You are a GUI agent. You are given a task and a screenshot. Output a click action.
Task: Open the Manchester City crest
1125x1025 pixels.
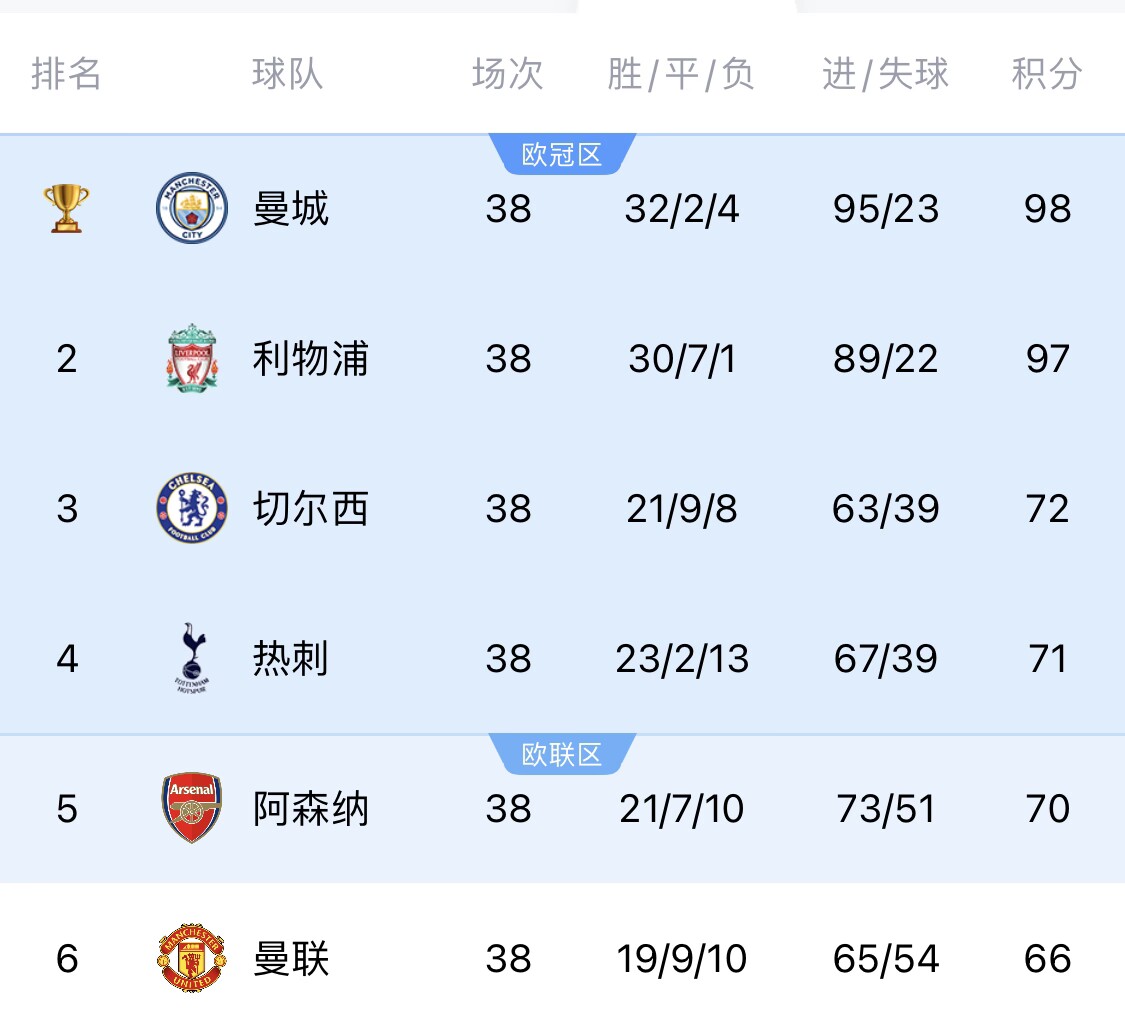pyautogui.click(x=192, y=208)
